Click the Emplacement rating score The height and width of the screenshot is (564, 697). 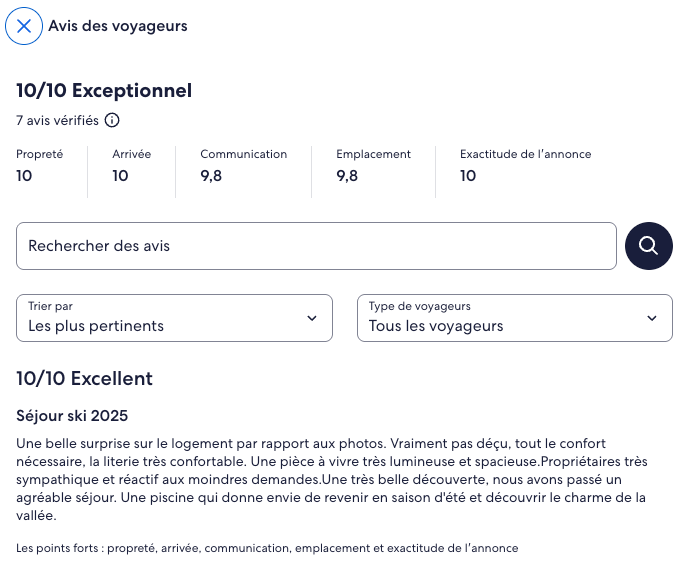click(347, 176)
